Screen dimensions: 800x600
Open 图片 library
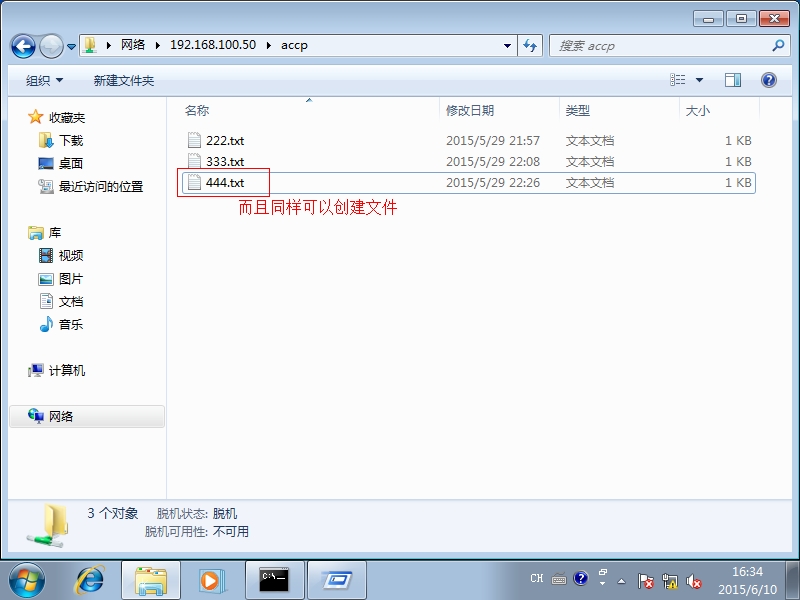[71, 279]
